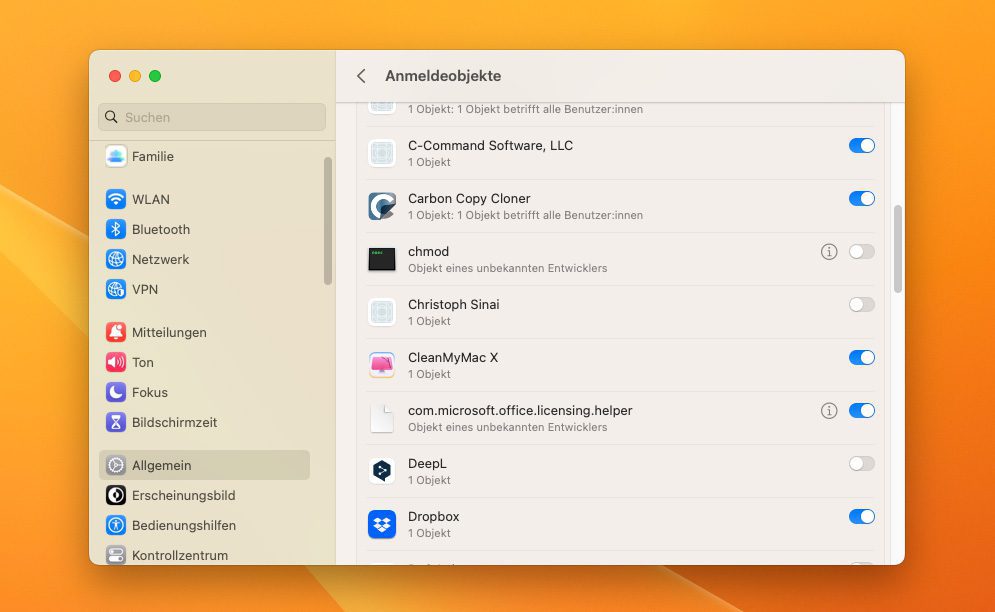Click the Dropbox app icon

[382, 524]
